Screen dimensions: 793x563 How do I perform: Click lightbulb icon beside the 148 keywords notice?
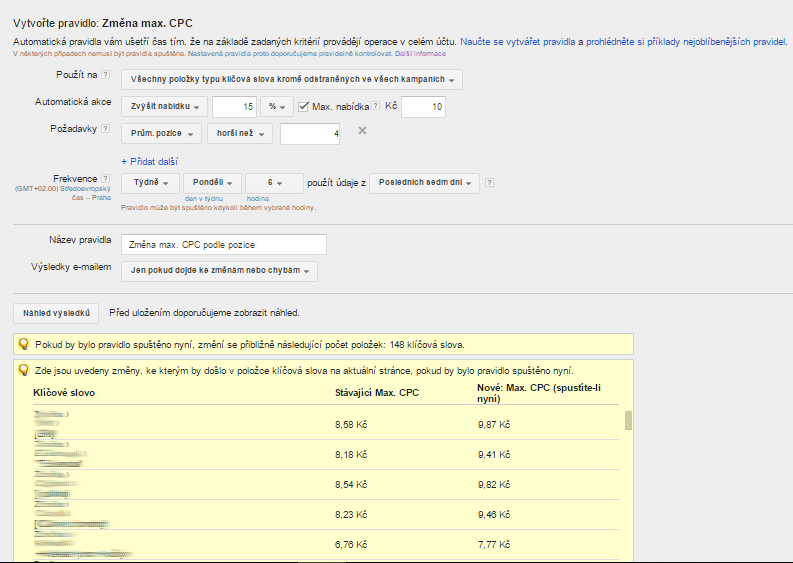[x=23, y=344]
